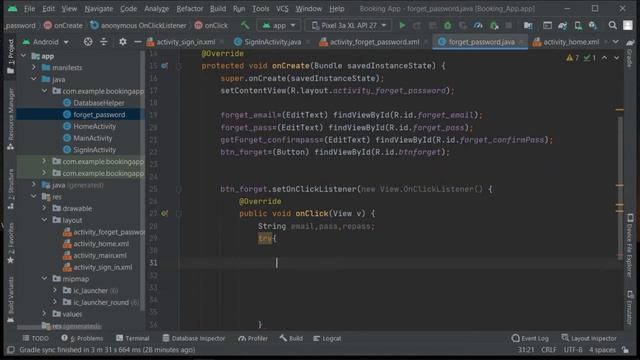Screen dimensions: 640x360
Task: Open the Build Variants side tab
Action: click(x=11, y=299)
